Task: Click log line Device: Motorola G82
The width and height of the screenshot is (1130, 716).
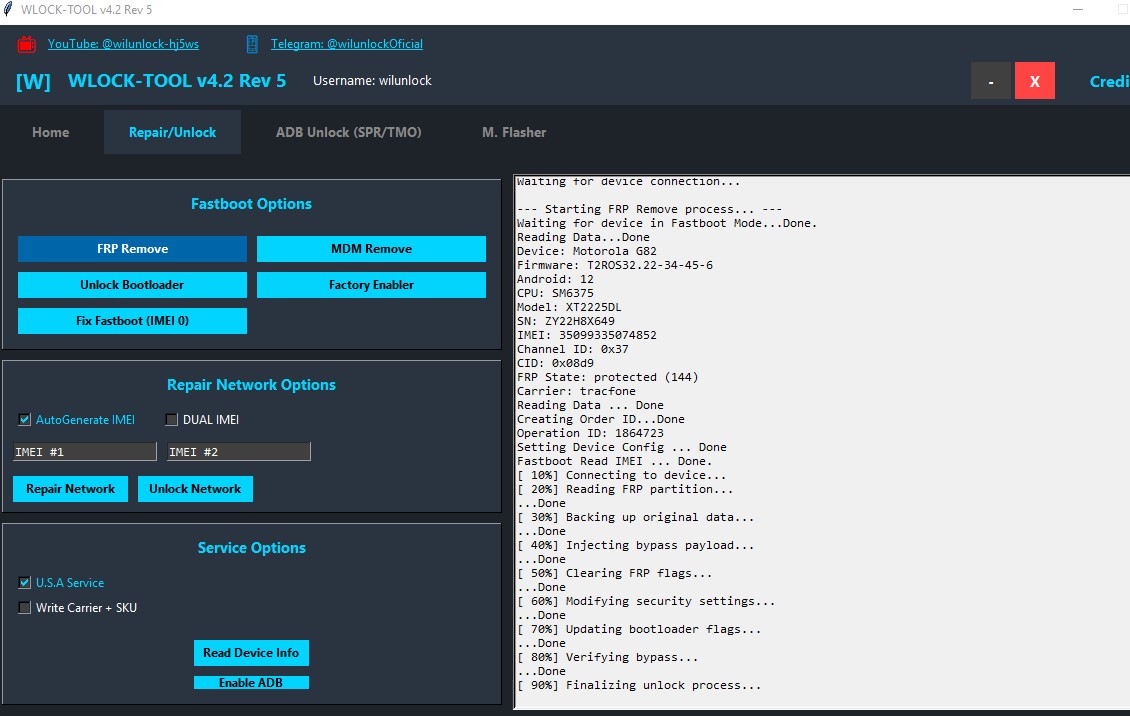Action: point(587,251)
